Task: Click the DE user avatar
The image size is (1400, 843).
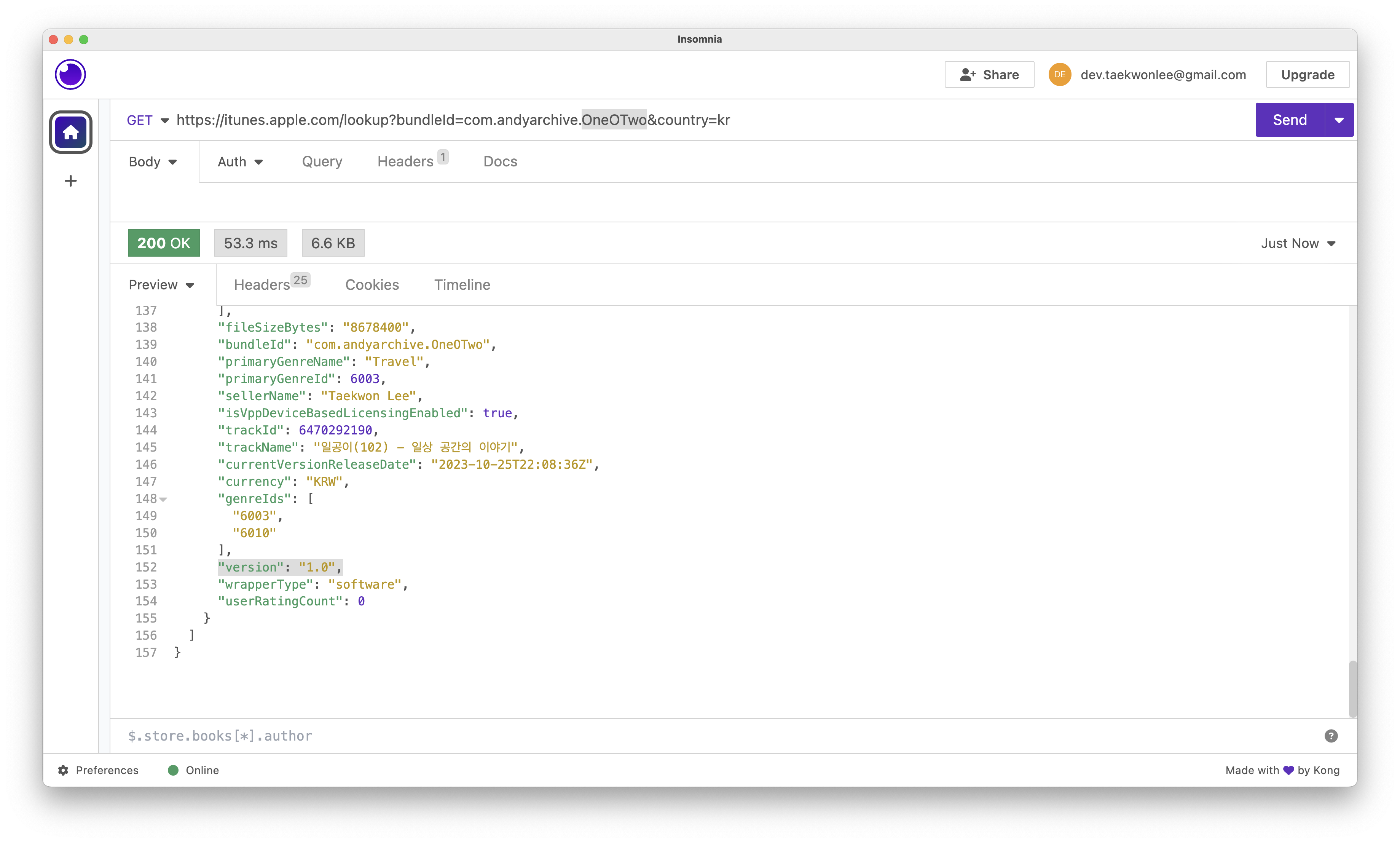Action: (x=1059, y=75)
